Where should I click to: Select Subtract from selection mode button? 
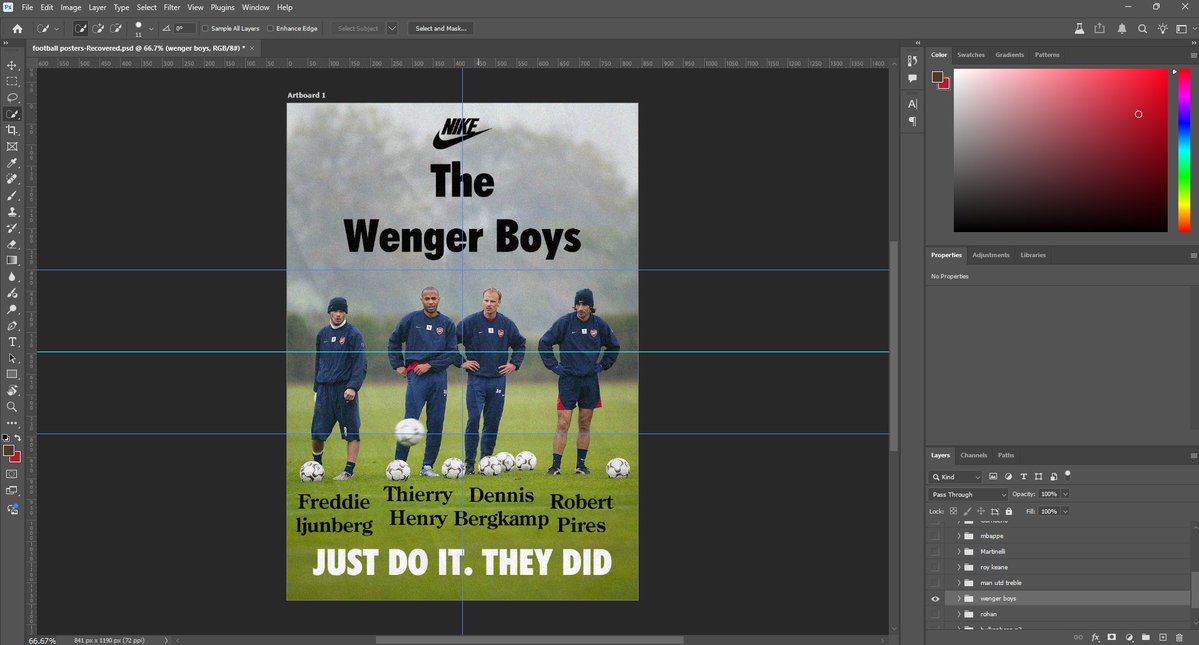point(115,28)
